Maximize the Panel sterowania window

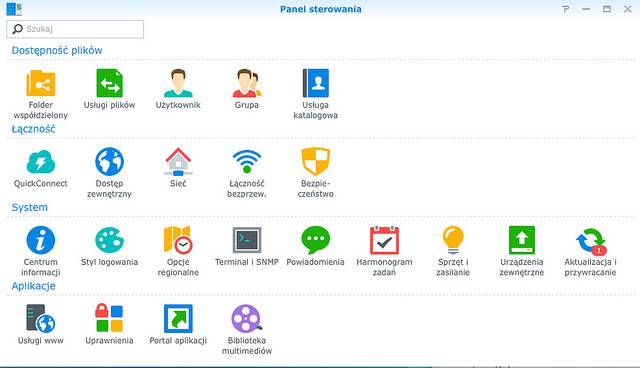607,9
